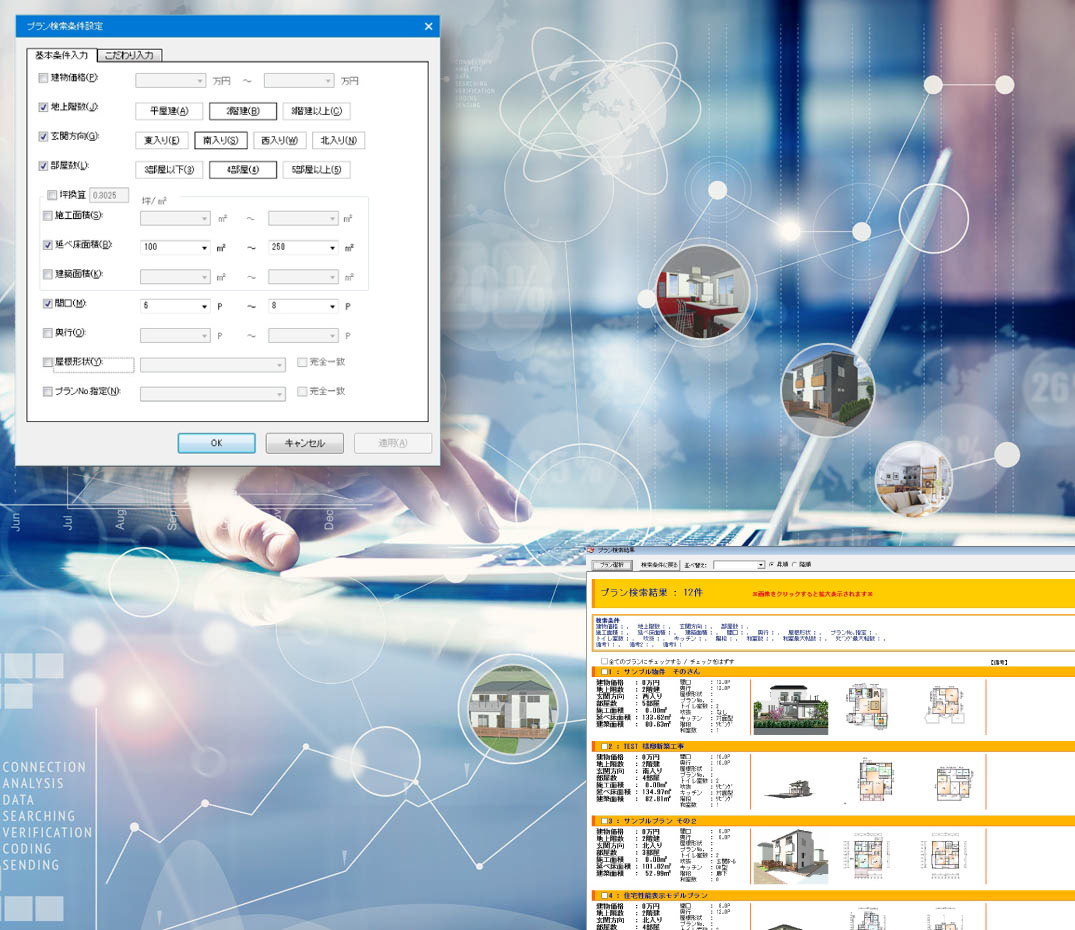Uncheck the 地上階数(J) checkbox
The width and height of the screenshot is (1075, 930).
[43, 107]
